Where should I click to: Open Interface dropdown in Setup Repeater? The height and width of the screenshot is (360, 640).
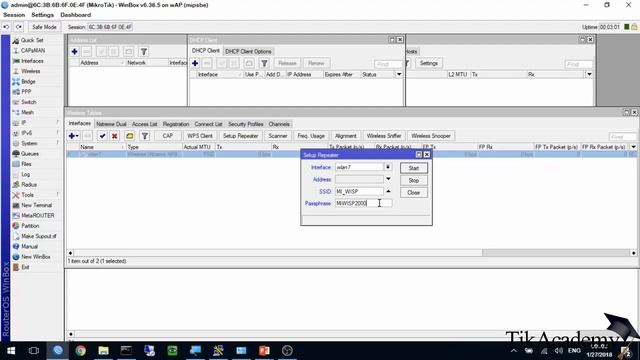point(388,167)
